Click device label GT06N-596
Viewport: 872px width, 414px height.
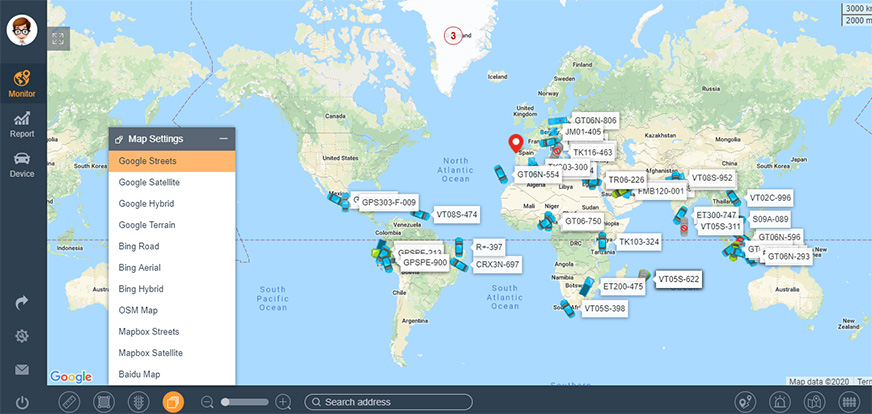click(779, 238)
